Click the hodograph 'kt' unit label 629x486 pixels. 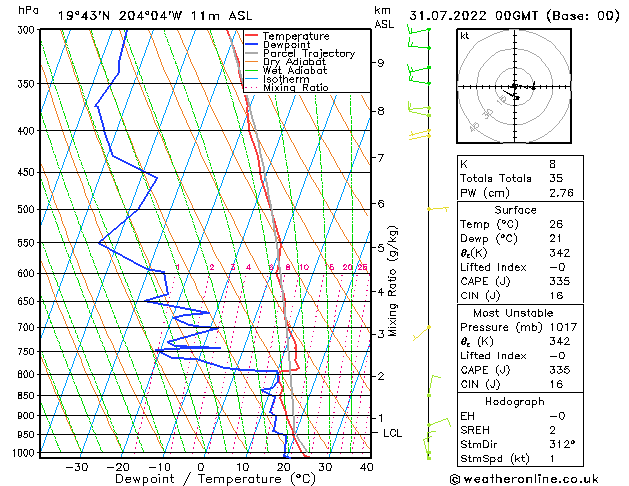click(465, 36)
